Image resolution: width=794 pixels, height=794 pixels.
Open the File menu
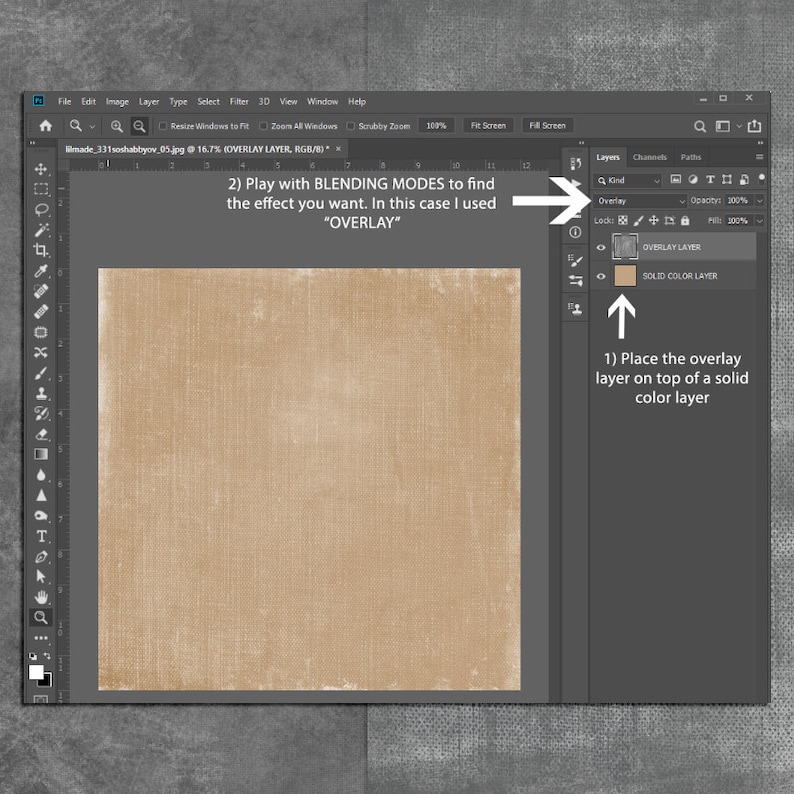[64, 102]
